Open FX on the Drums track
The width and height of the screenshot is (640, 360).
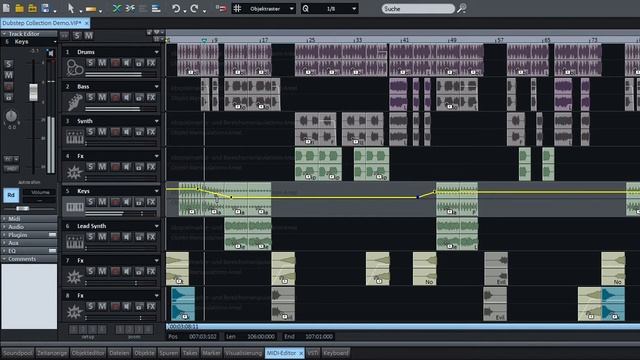(x=151, y=63)
